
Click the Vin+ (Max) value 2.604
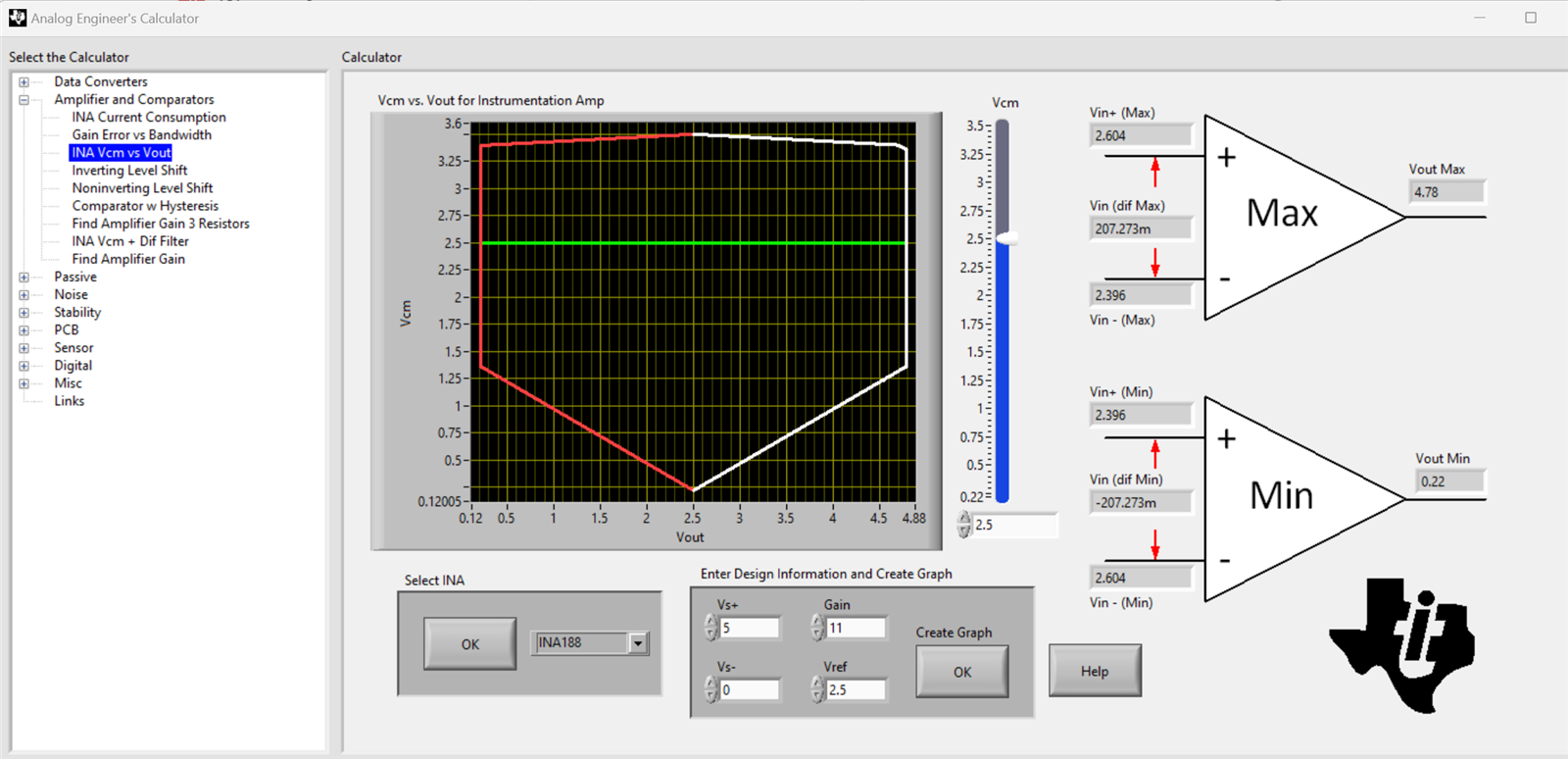click(x=1141, y=135)
